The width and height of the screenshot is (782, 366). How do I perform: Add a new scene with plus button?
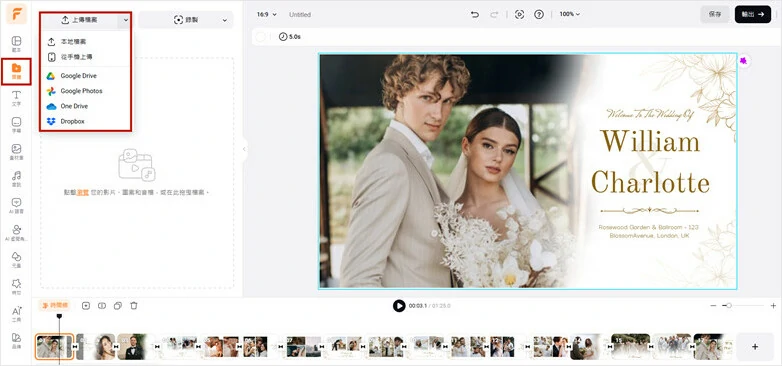(755, 347)
